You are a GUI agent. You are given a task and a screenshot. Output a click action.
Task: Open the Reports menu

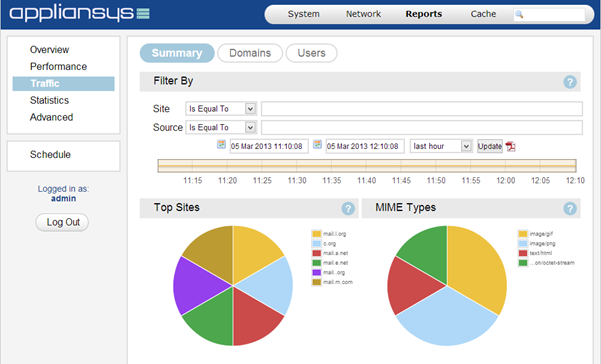pyautogui.click(x=424, y=14)
